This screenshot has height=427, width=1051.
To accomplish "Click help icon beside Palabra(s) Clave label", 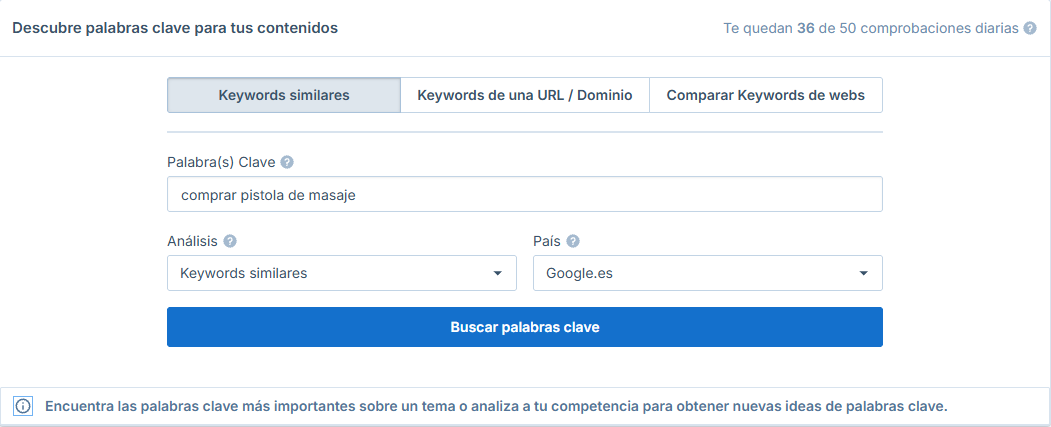I will [287, 162].
